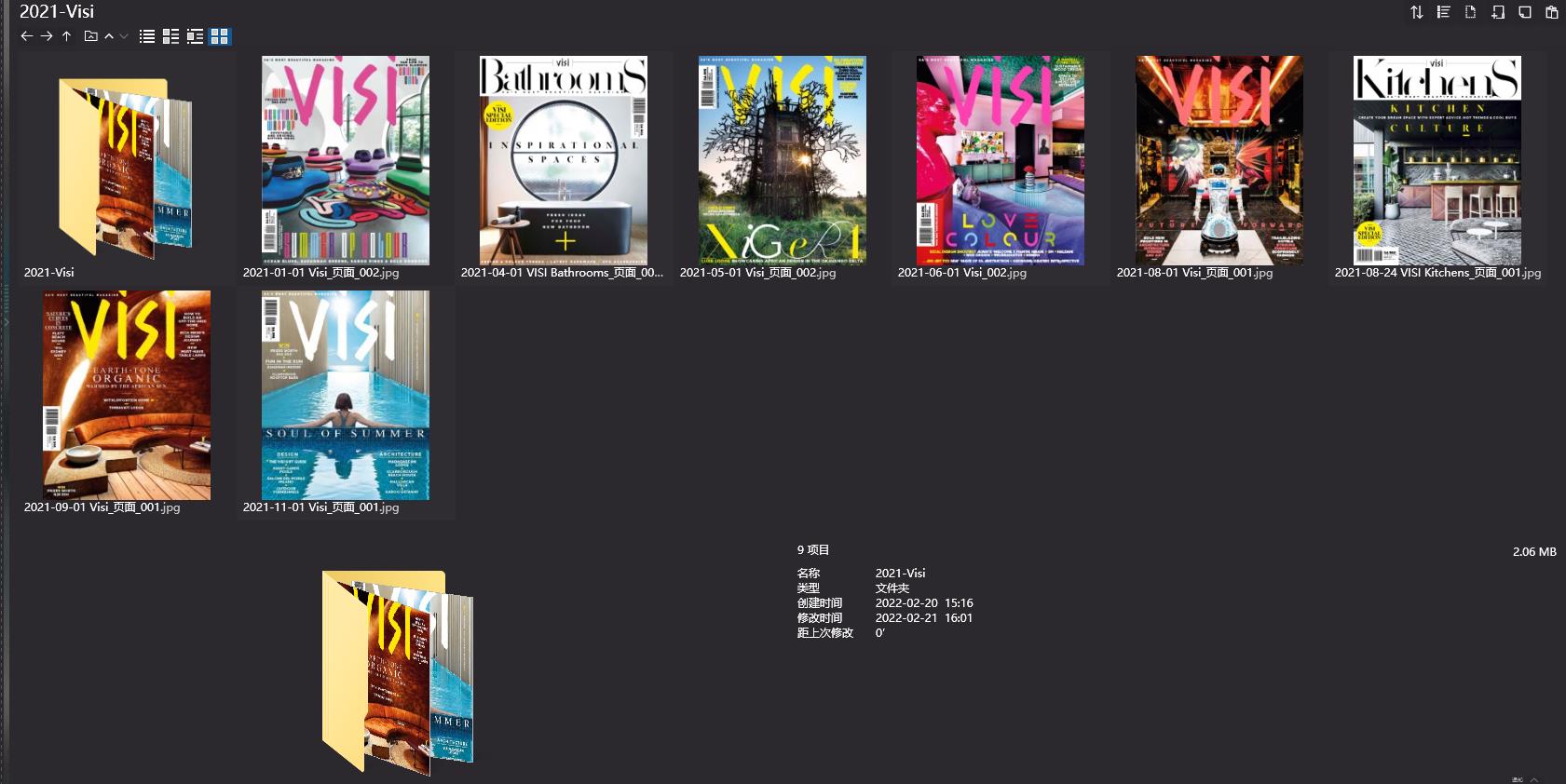Switch to thumbnails with details view
The height and width of the screenshot is (784, 1566).
click(170, 36)
